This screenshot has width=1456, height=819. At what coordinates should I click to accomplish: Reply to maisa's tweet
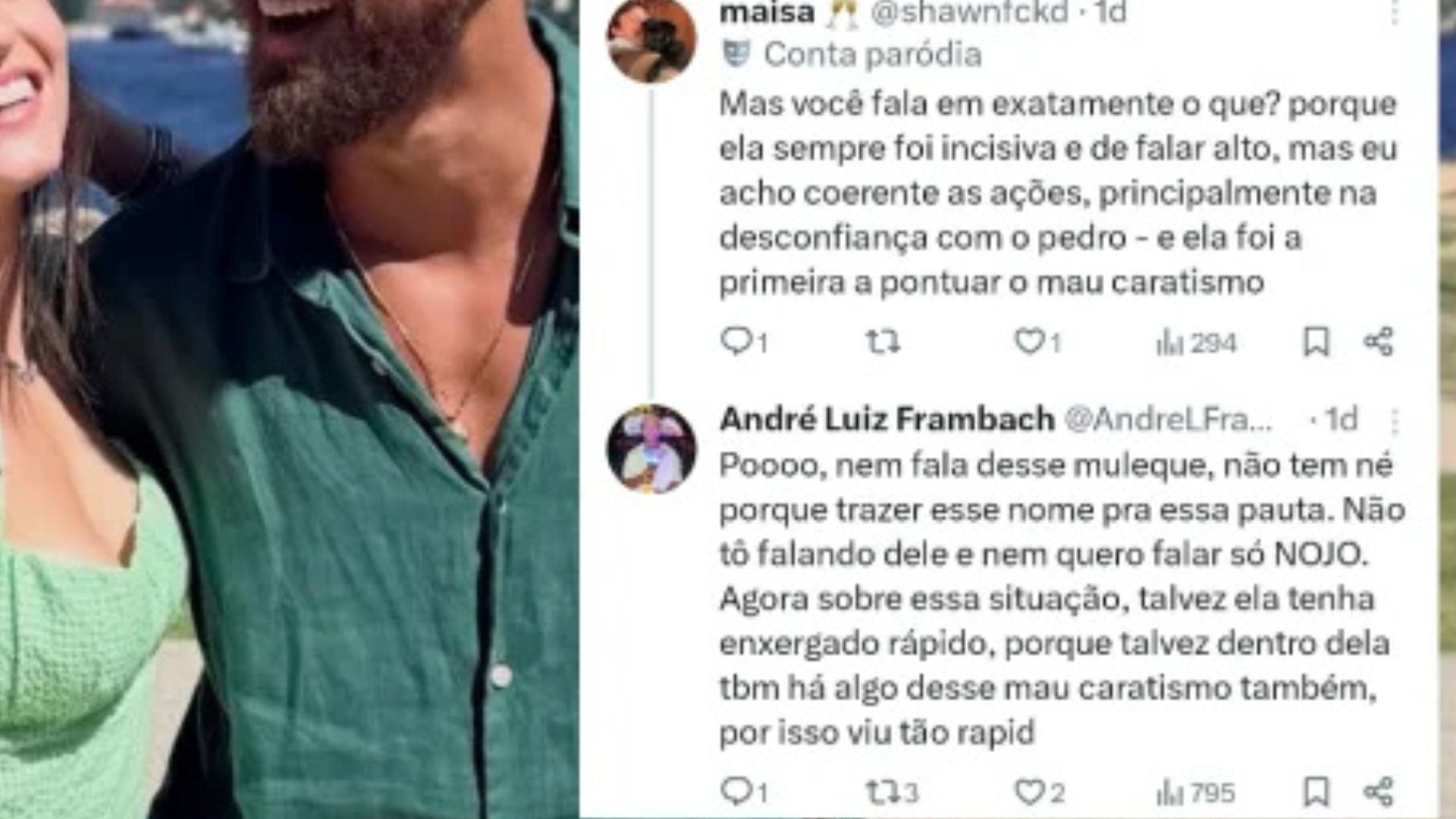744,343
